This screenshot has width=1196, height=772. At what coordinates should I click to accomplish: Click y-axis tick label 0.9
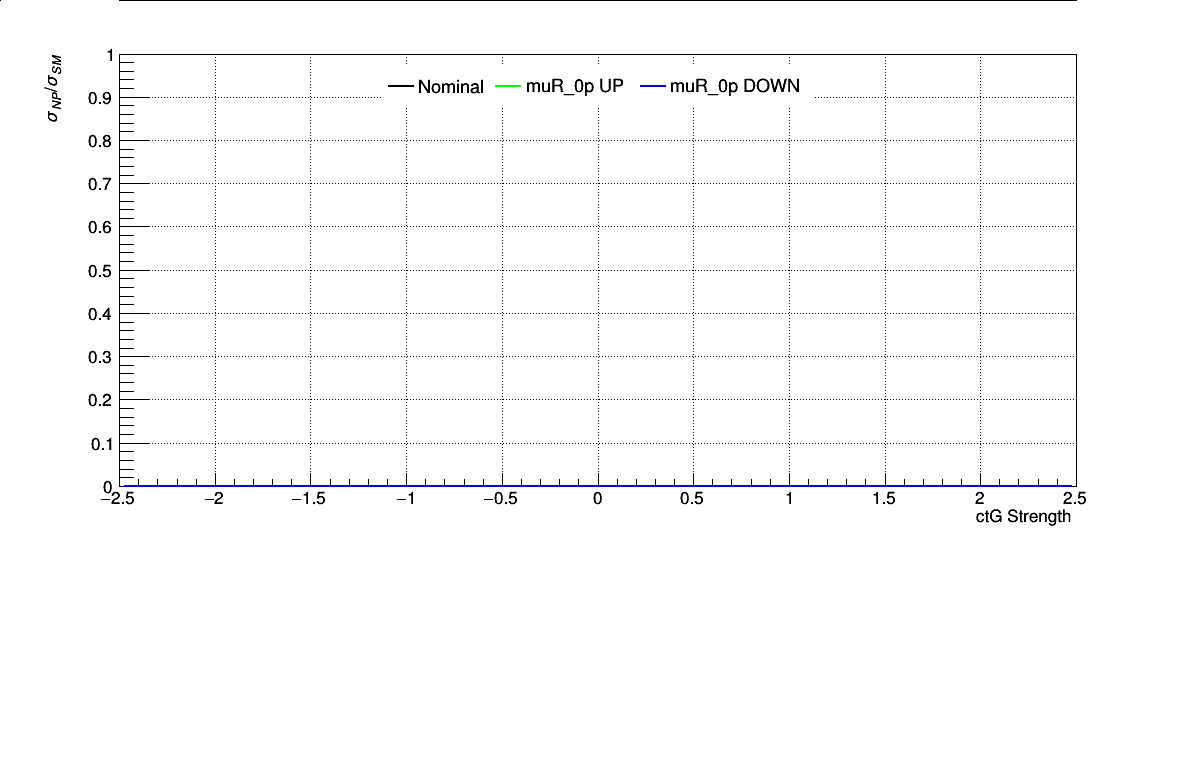tap(100, 98)
